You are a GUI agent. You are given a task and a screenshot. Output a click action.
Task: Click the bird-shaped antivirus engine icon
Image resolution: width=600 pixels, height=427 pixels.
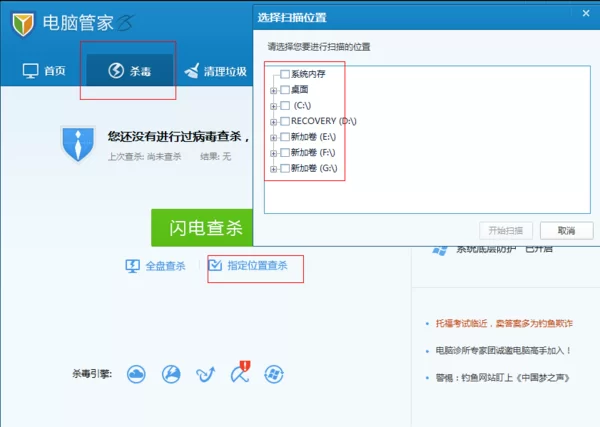(205, 374)
